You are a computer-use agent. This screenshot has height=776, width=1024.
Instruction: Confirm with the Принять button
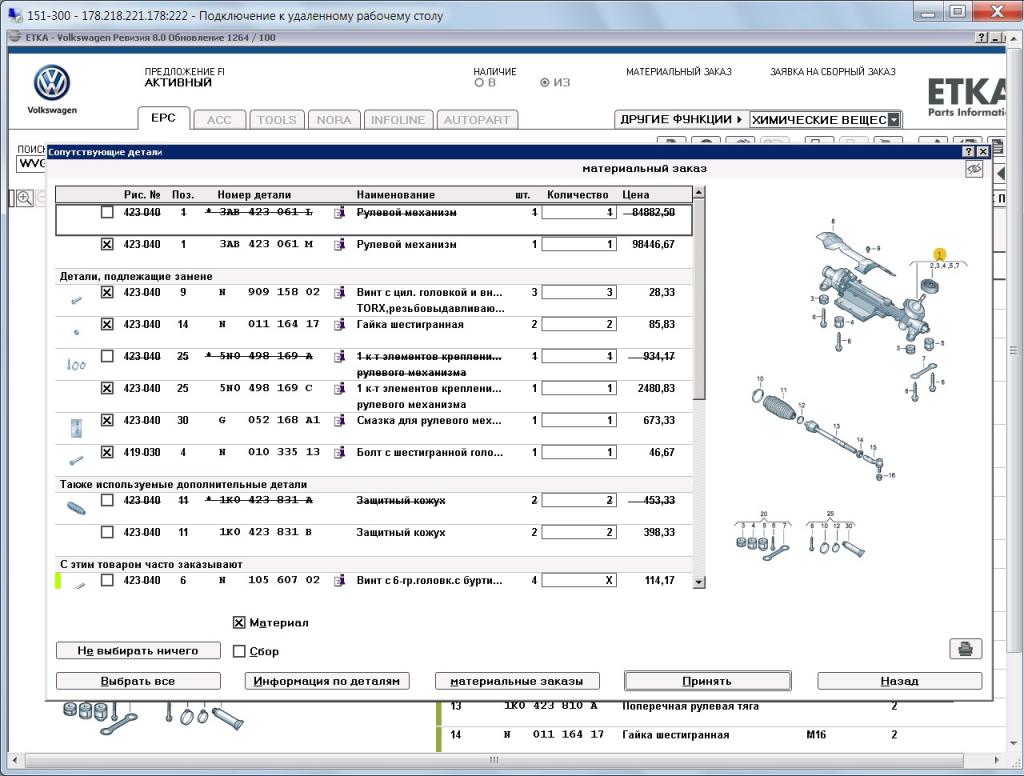click(707, 681)
